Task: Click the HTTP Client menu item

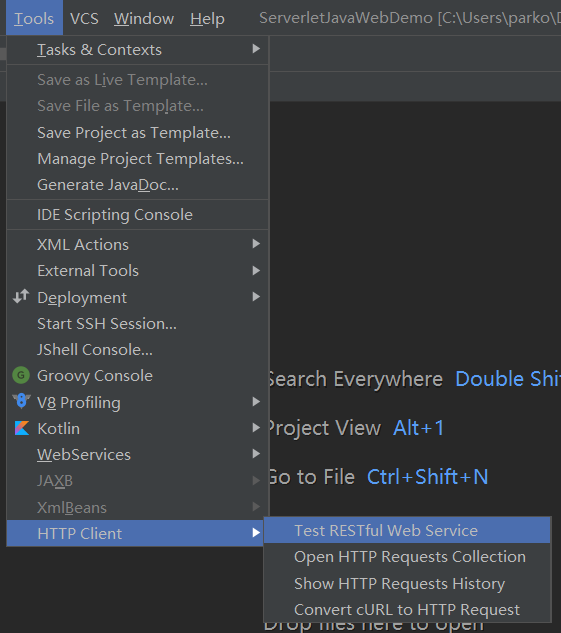Action: [135, 533]
